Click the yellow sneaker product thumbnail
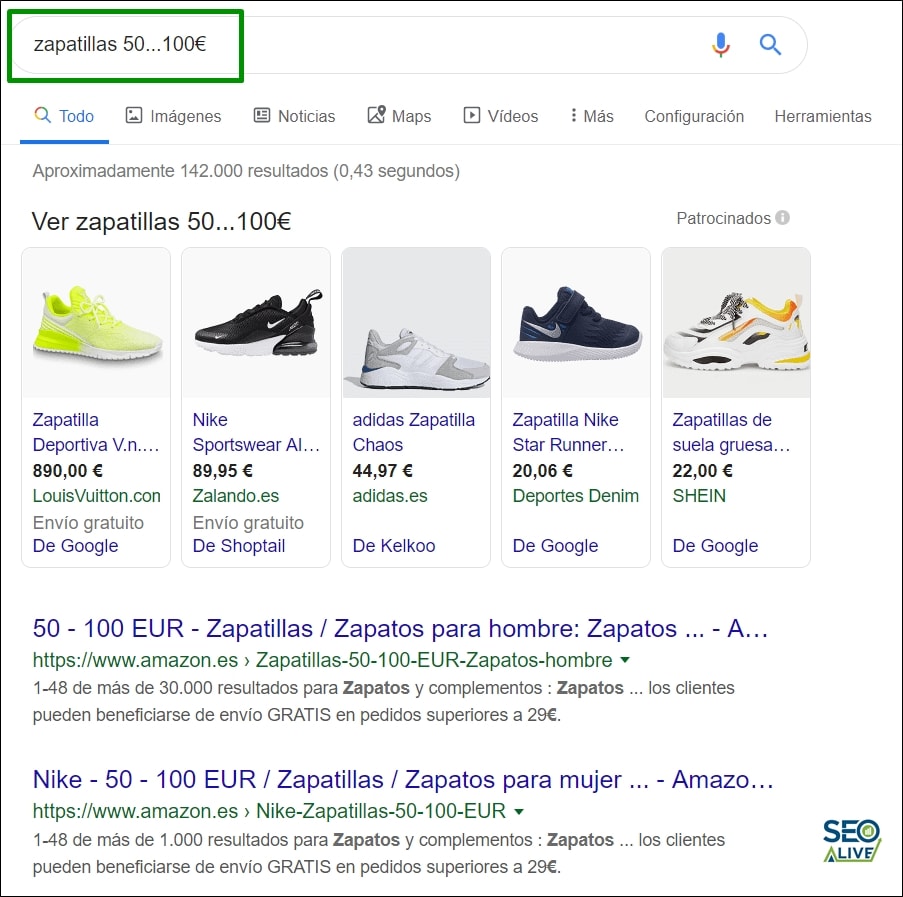The width and height of the screenshot is (903, 897). point(95,322)
